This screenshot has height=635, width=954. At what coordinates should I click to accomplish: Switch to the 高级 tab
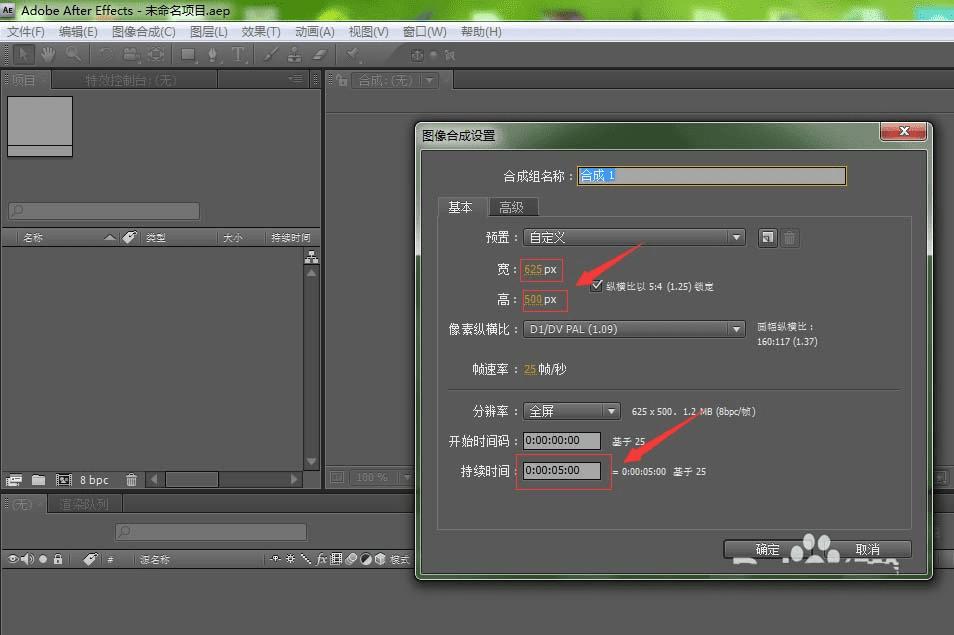click(512, 207)
